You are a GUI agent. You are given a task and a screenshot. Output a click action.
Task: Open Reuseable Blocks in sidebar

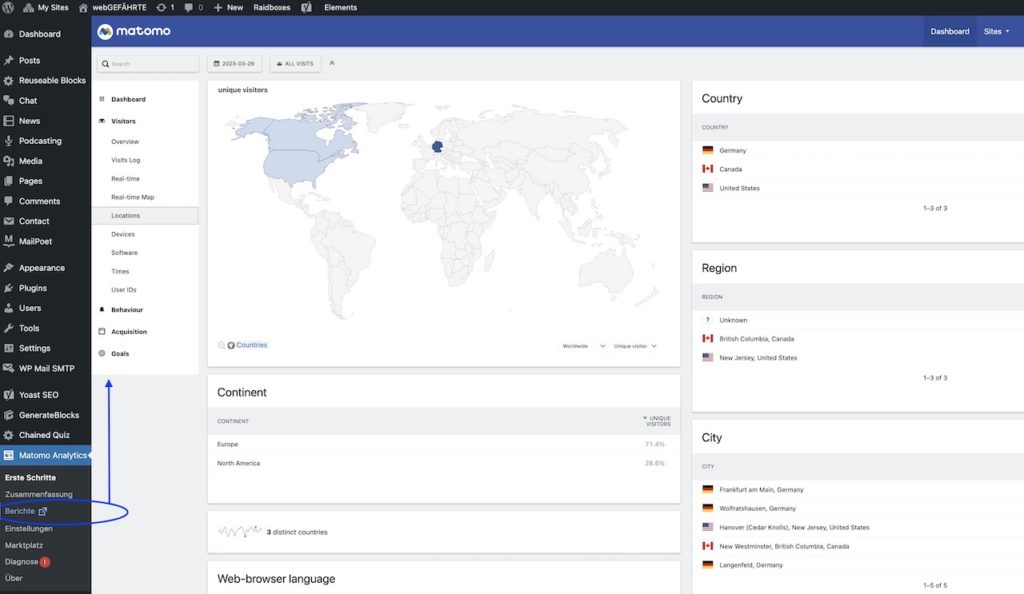[x=52, y=80]
